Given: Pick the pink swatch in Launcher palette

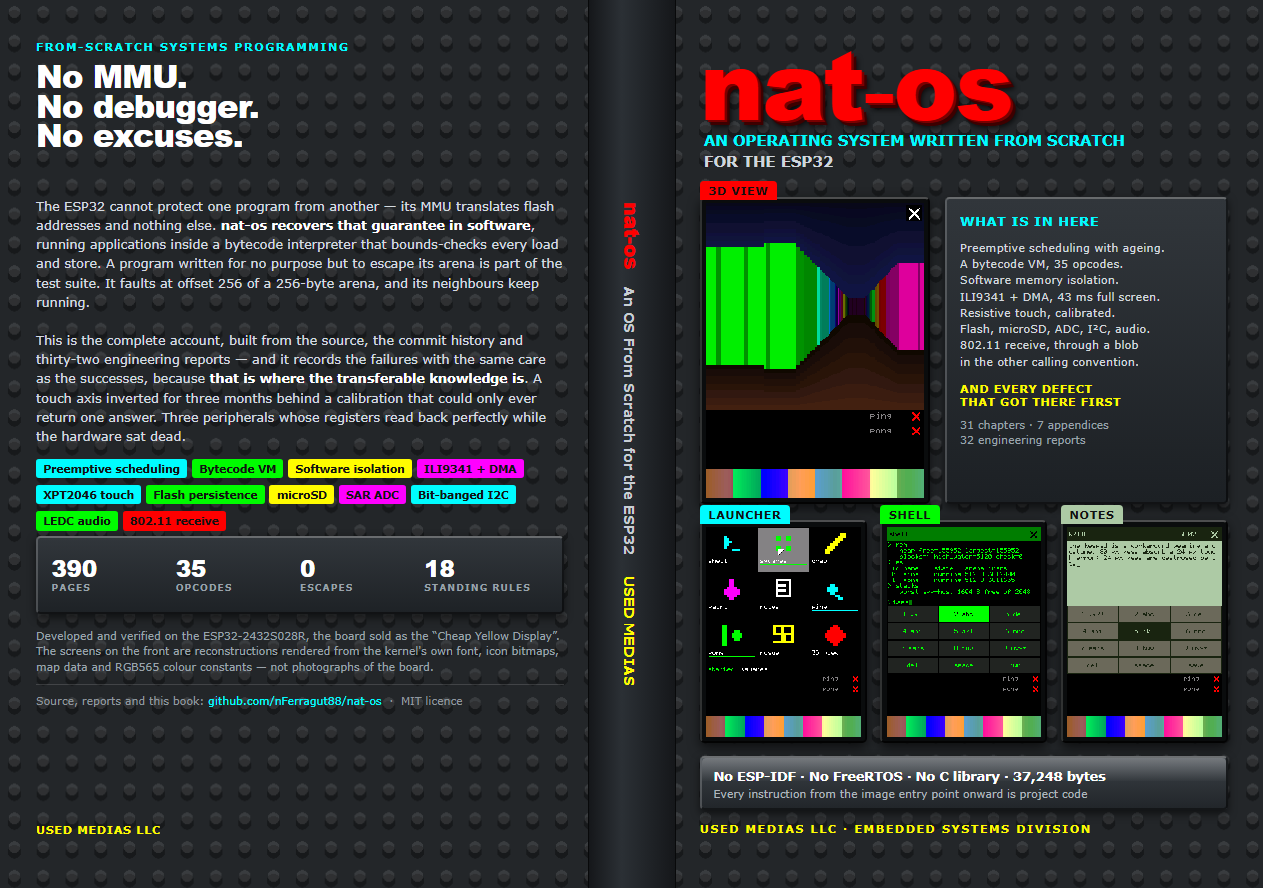Looking at the screenshot, I should pyautogui.click(x=813, y=726).
